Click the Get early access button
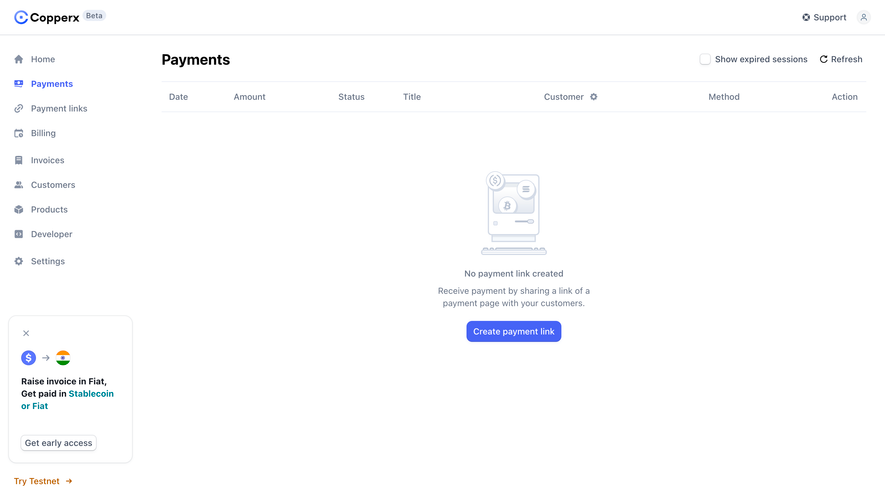This screenshot has height=502, width=885. 59,443
